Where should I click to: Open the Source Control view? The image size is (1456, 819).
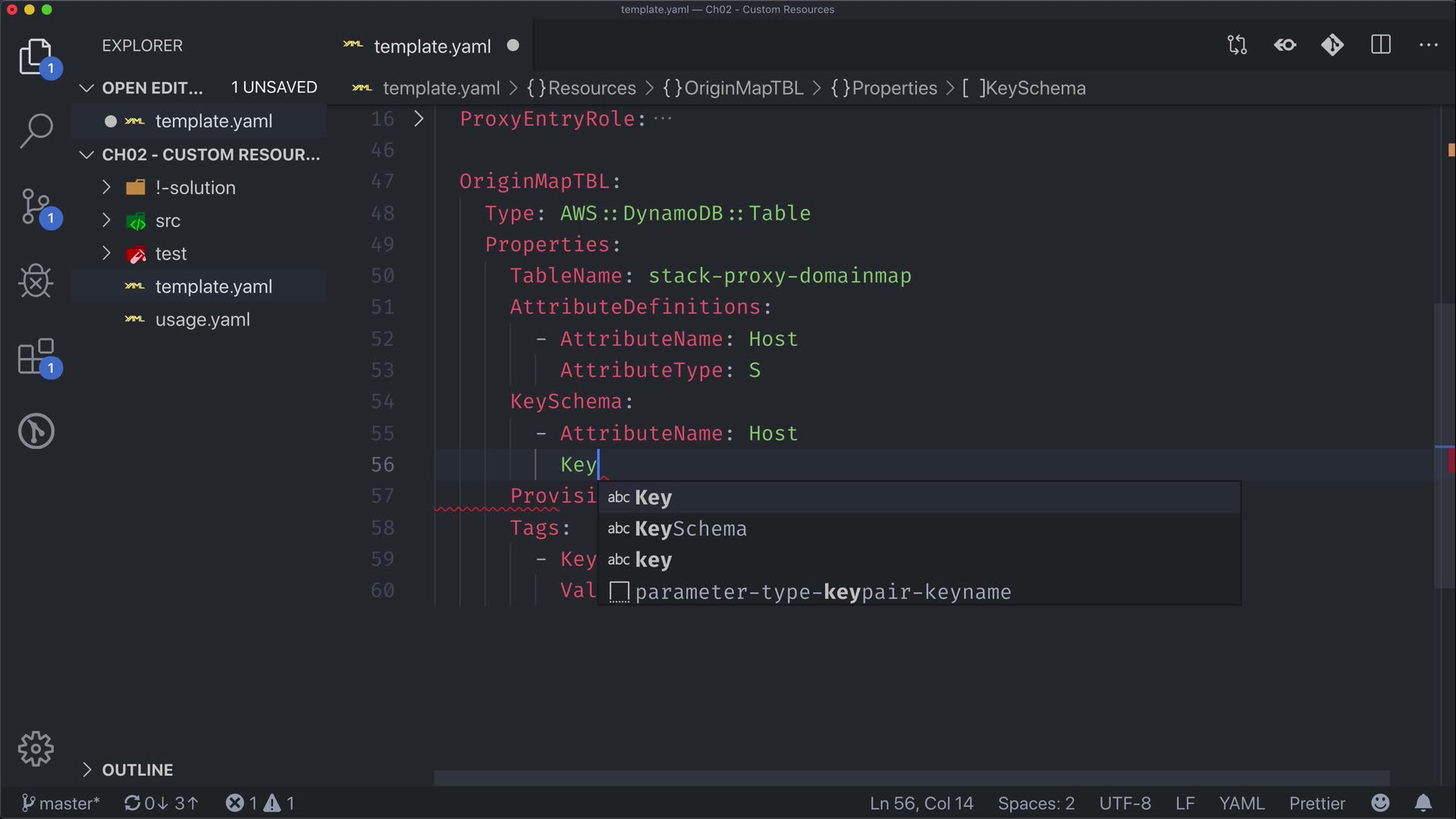pos(36,206)
